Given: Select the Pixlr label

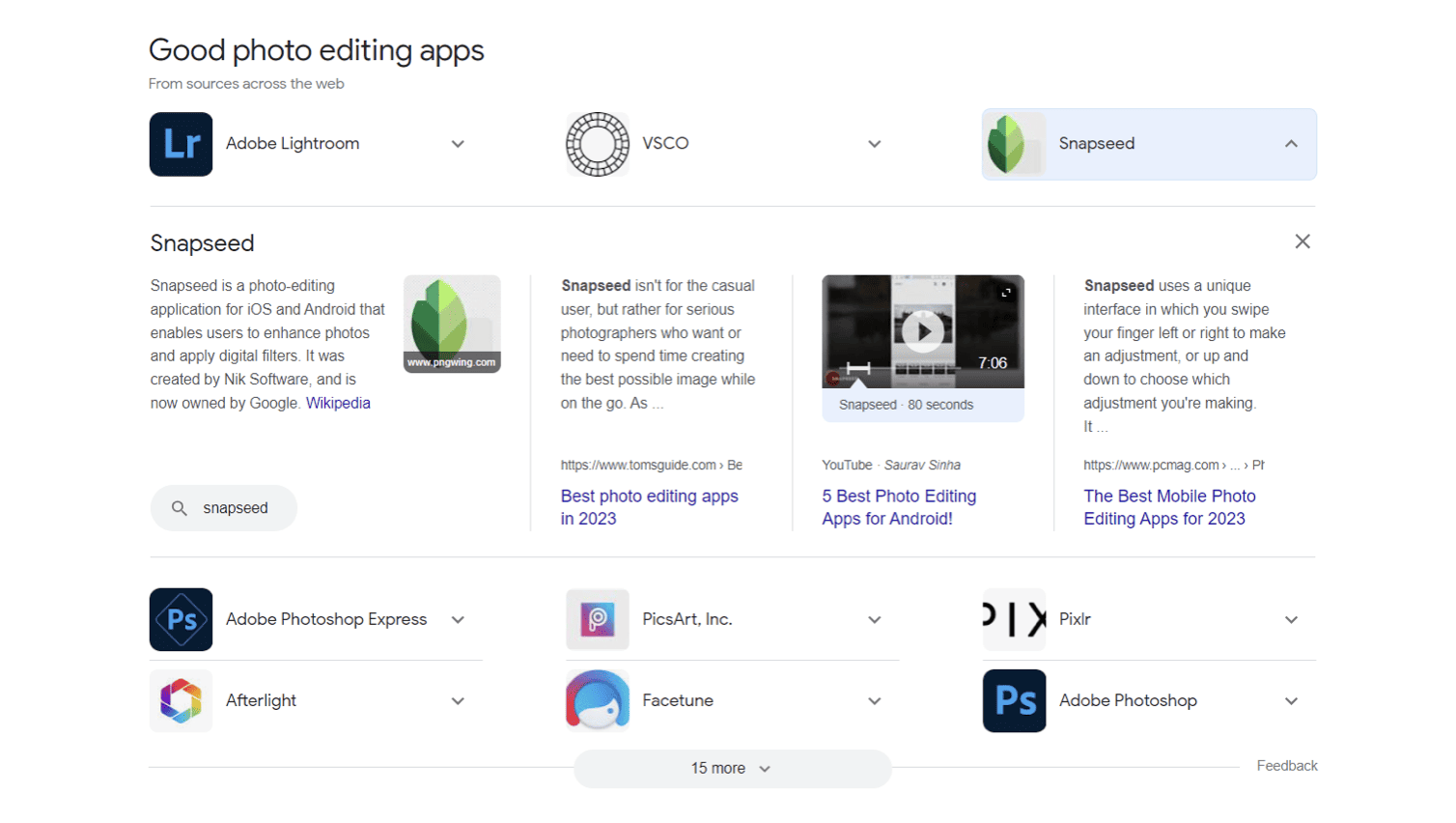Looking at the screenshot, I should click(1075, 619).
